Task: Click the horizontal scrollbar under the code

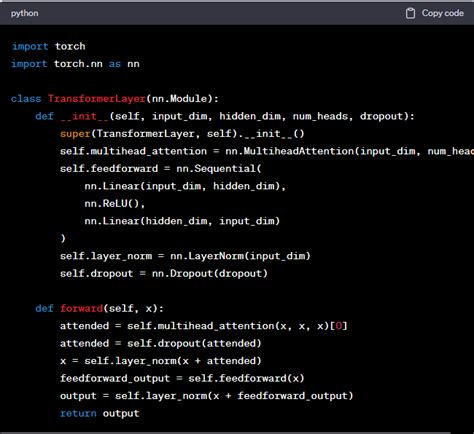Action: point(225,432)
